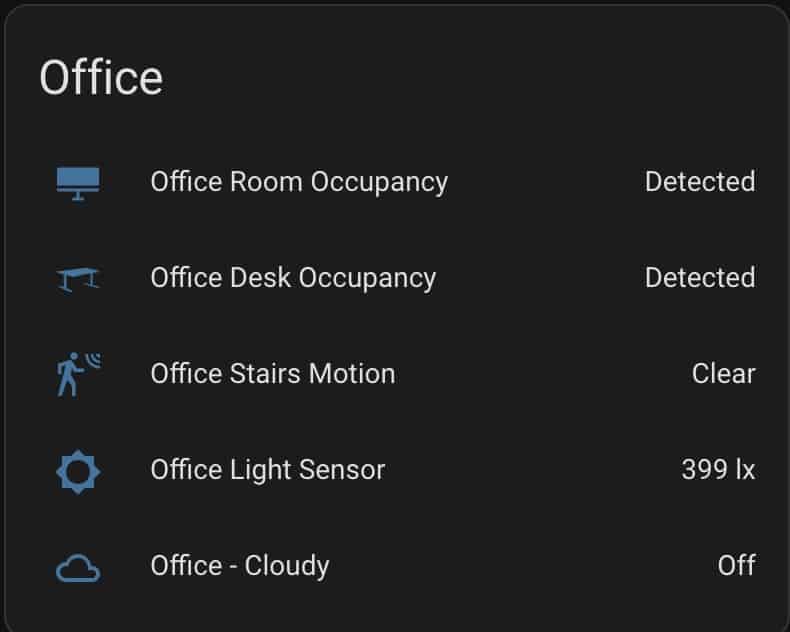
Task: Click the 399 lx light sensor value
Action: click(x=718, y=469)
